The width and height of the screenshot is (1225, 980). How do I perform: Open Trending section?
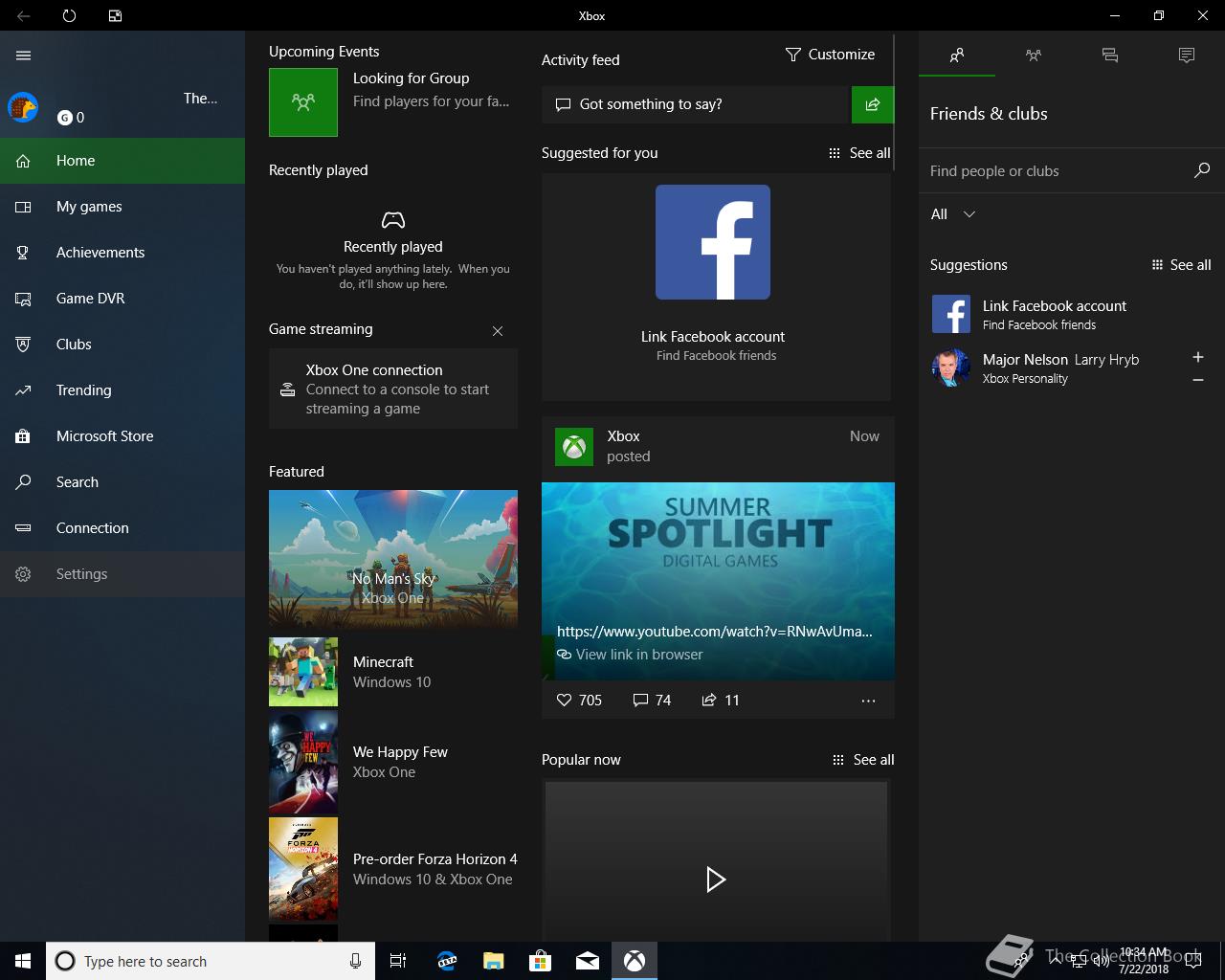point(122,390)
